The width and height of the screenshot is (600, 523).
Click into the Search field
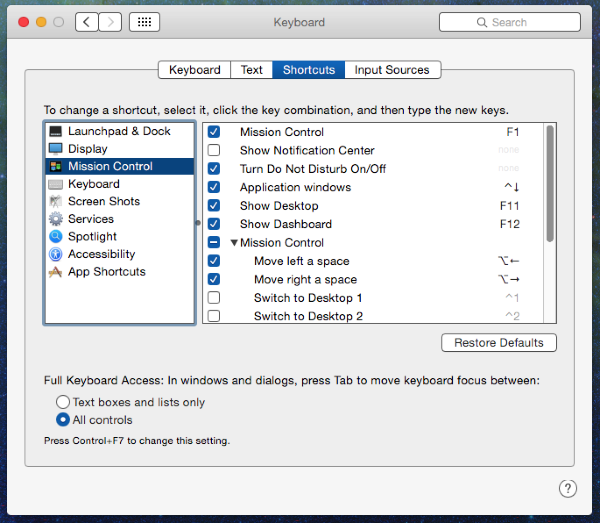point(510,22)
